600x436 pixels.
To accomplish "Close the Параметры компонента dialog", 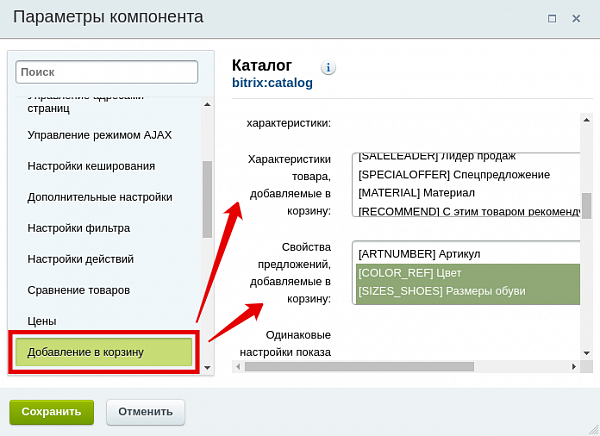I will coord(577,18).
